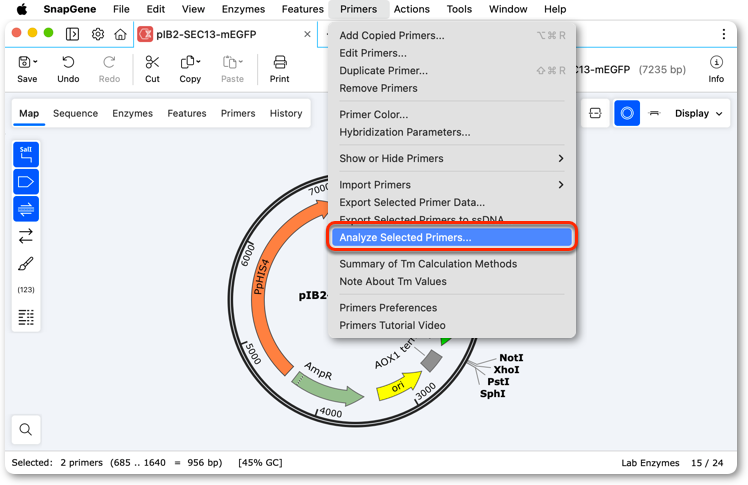
Task: Open Primers Preferences menu item
Action: coord(452,308)
